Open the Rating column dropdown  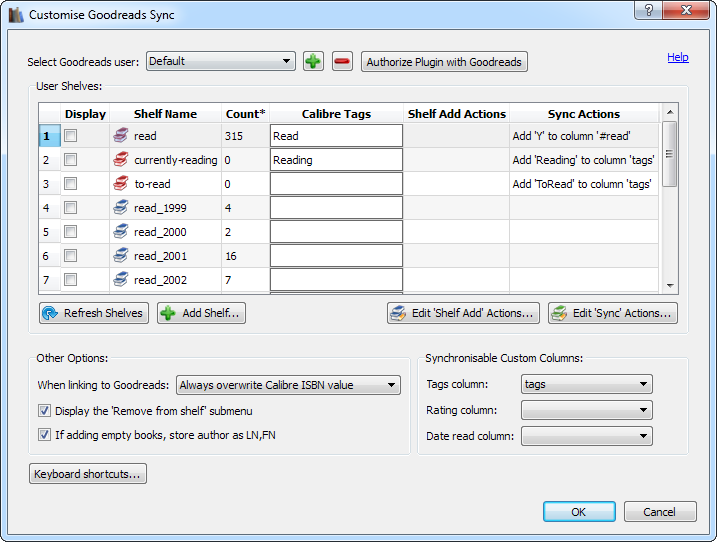coord(587,410)
